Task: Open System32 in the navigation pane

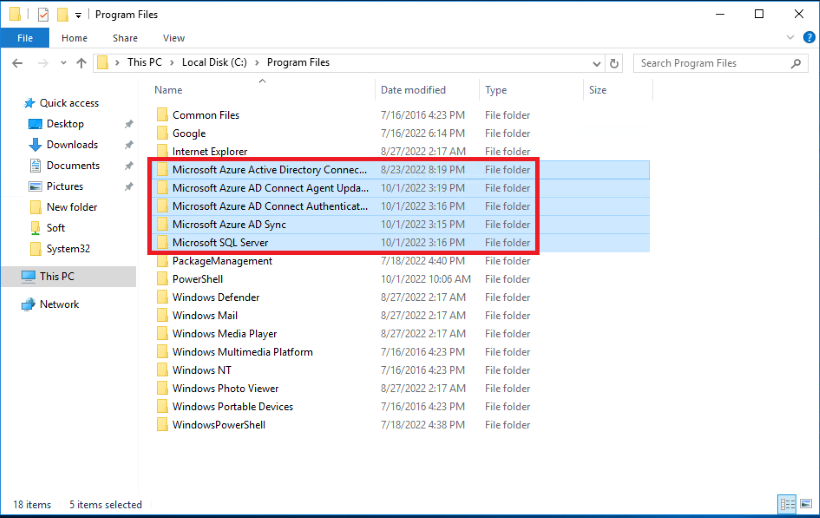Action: 68,249
